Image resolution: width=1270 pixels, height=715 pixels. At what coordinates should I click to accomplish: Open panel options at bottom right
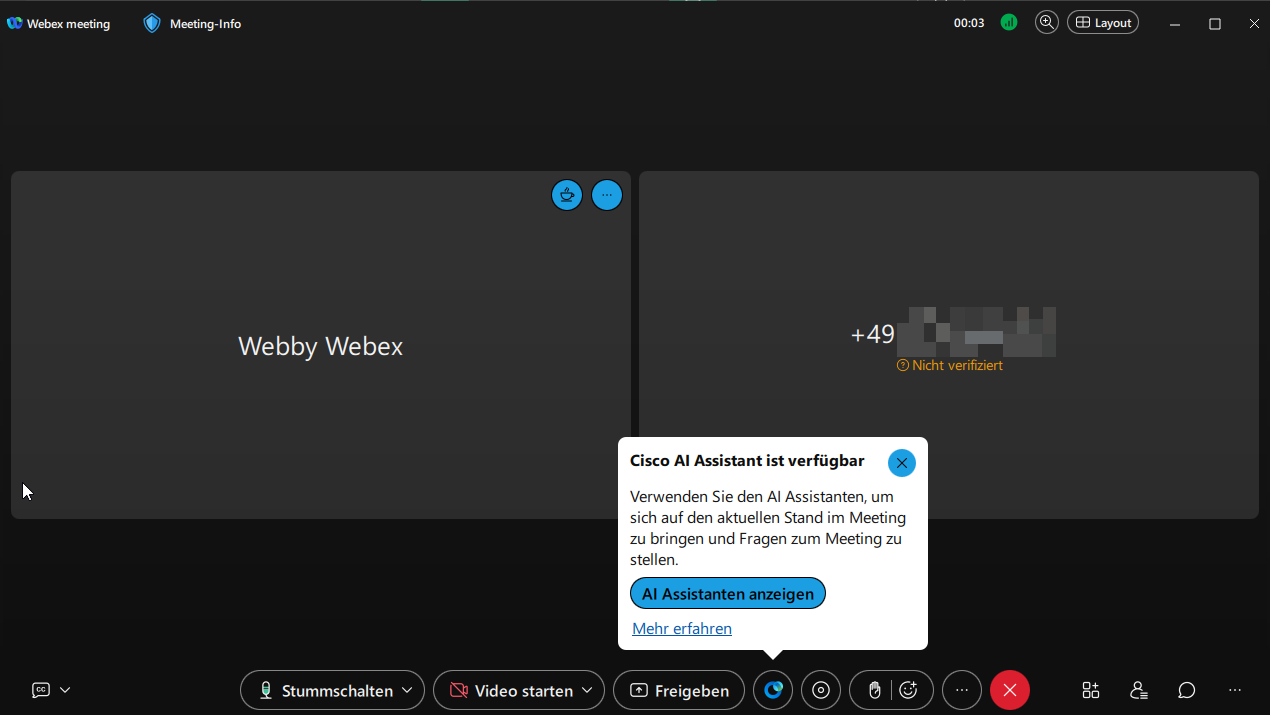point(1235,690)
